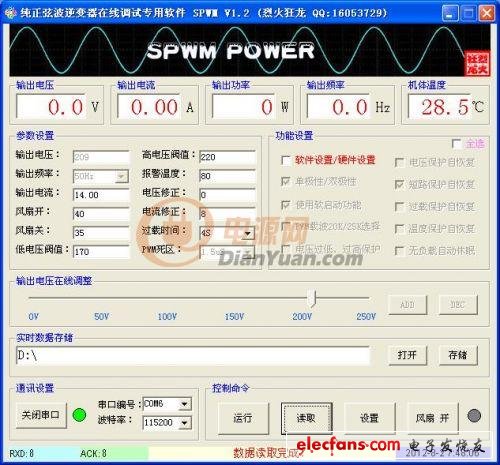Open the 过载时间 4S dropdown
Image resolution: width=500 pixels, height=465 pixels.
coord(247,233)
